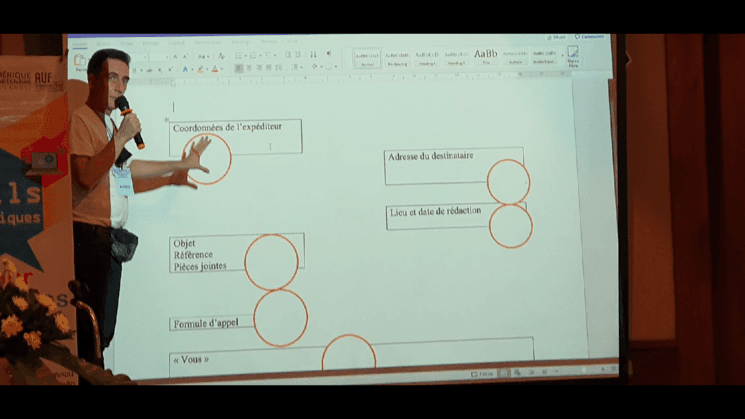Open the Styles Pane
The width and height of the screenshot is (745, 419).
pos(573,56)
